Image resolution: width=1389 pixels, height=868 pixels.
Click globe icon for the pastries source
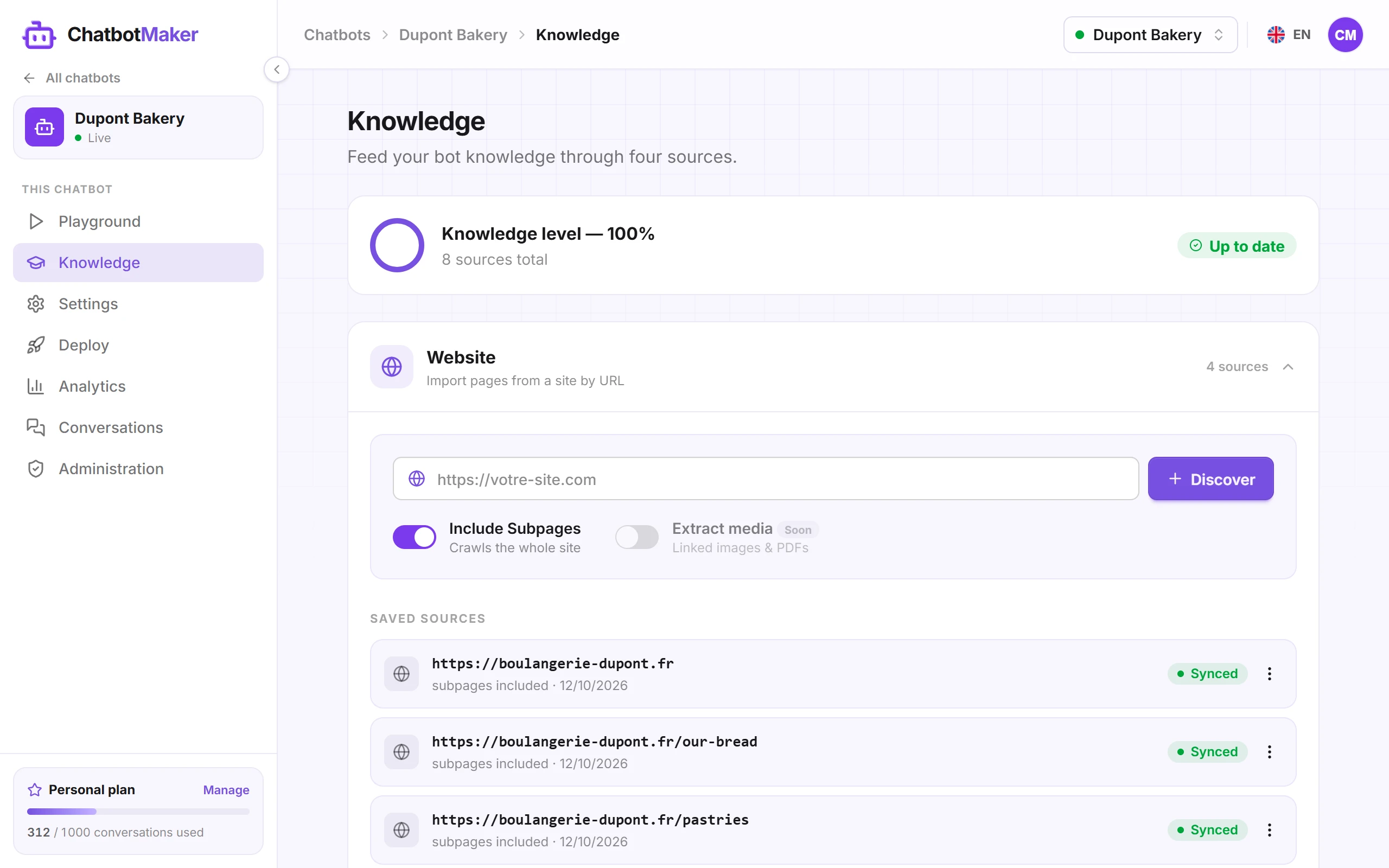tap(401, 829)
